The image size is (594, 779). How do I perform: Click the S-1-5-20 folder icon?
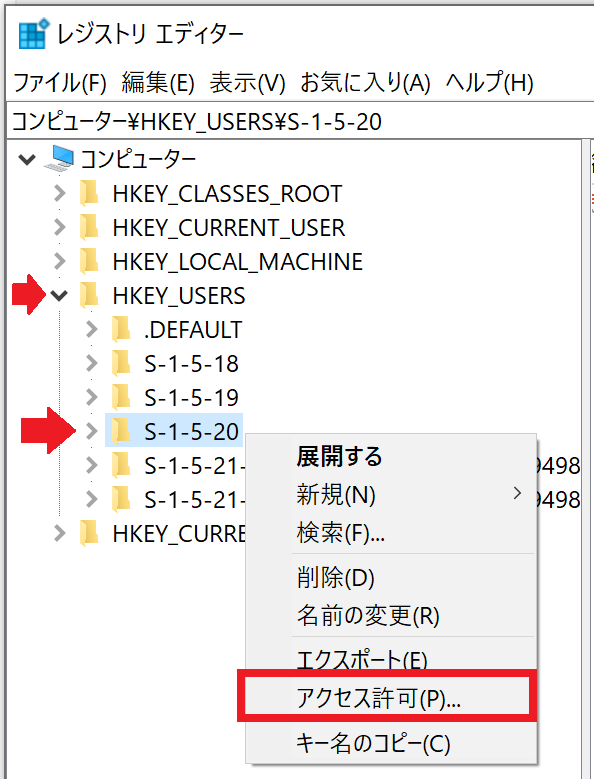(x=121, y=431)
